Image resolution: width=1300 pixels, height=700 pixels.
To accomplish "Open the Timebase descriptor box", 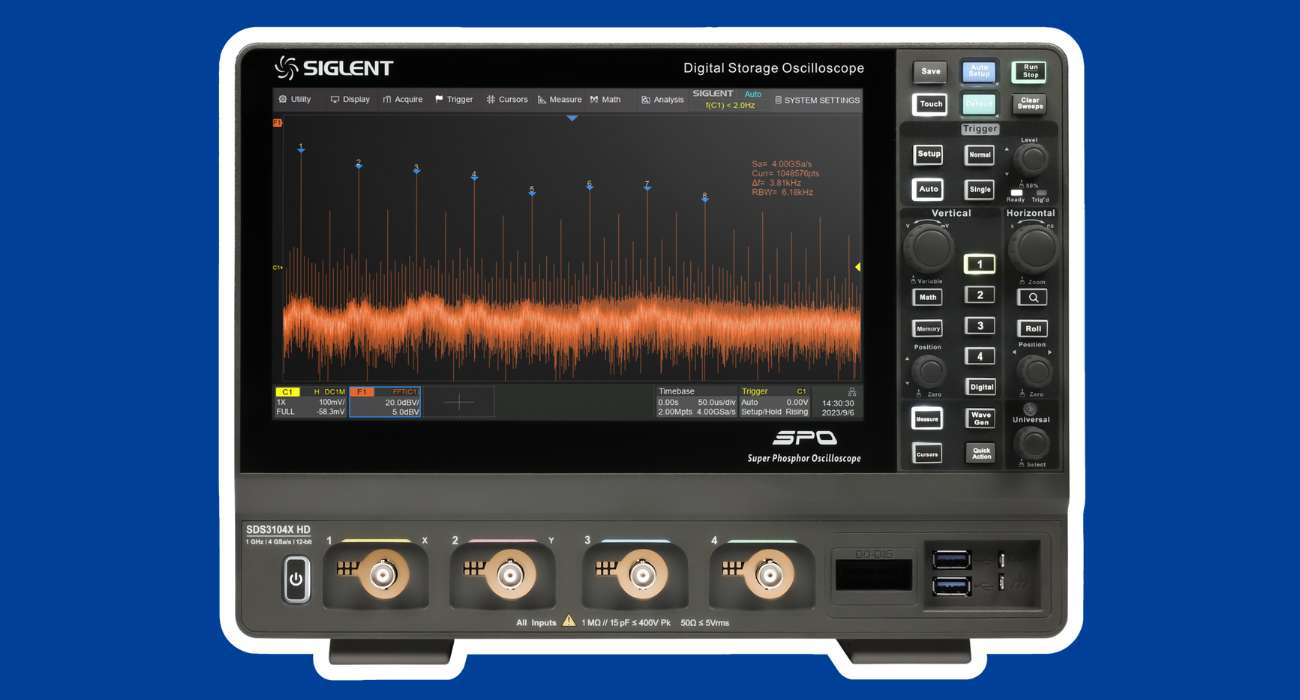I will tap(696, 402).
